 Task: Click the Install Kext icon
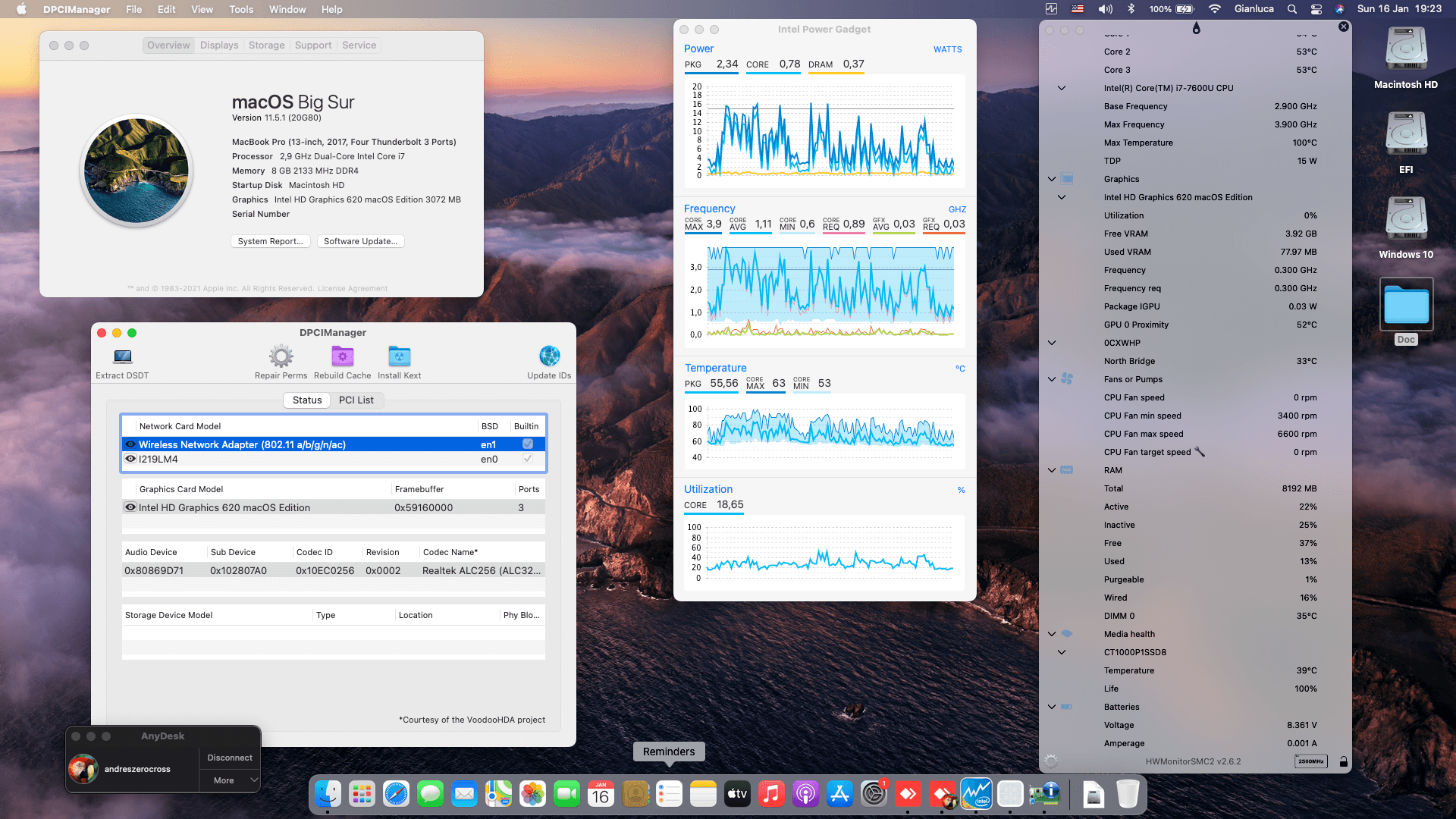coord(399,356)
